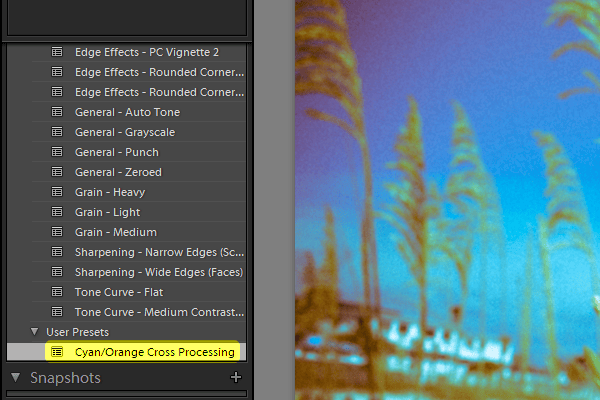Click the icon of Cyan/Orange Cross Processing preset
The image size is (600, 400).
57,351
